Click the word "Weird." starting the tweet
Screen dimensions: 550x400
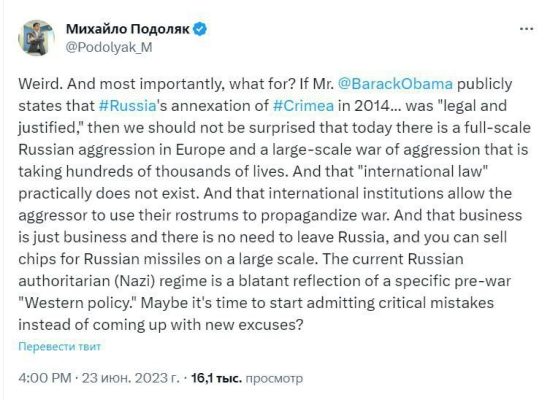pyautogui.click(x=41, y=84)
